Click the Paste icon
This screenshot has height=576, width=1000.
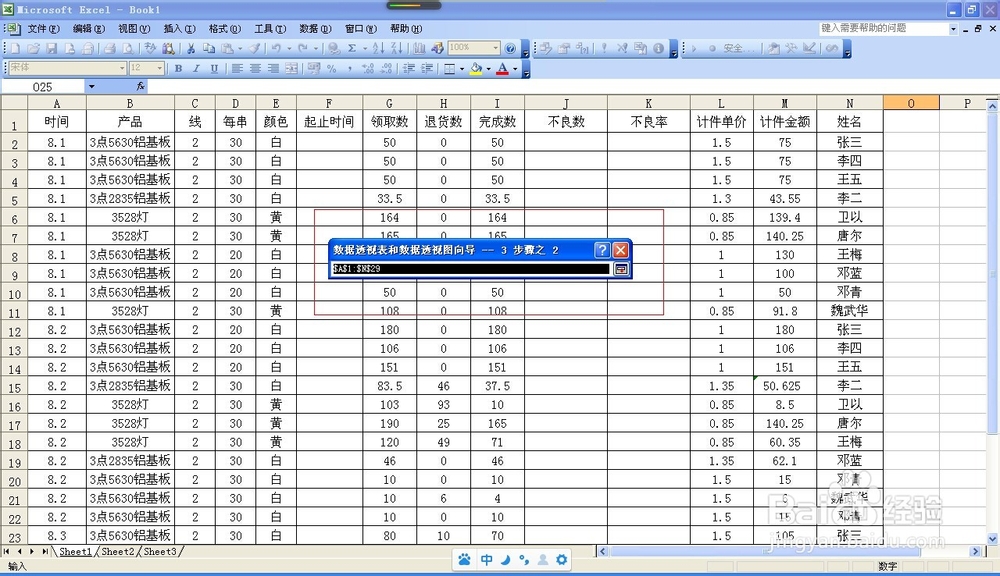pos(229,46)
